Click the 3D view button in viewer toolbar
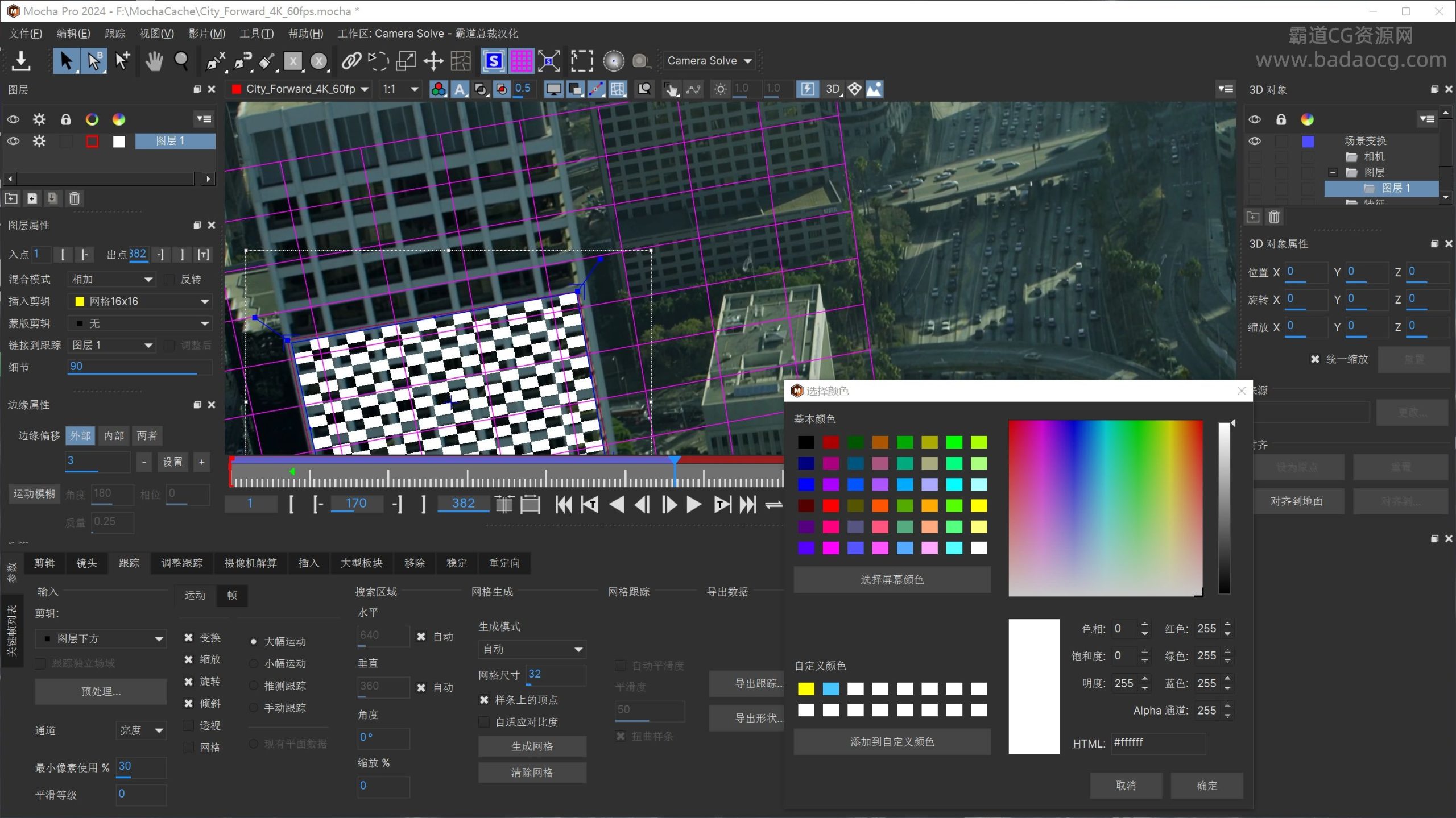The width and height of the screenshot is (1456, 818). click(833, 89)
